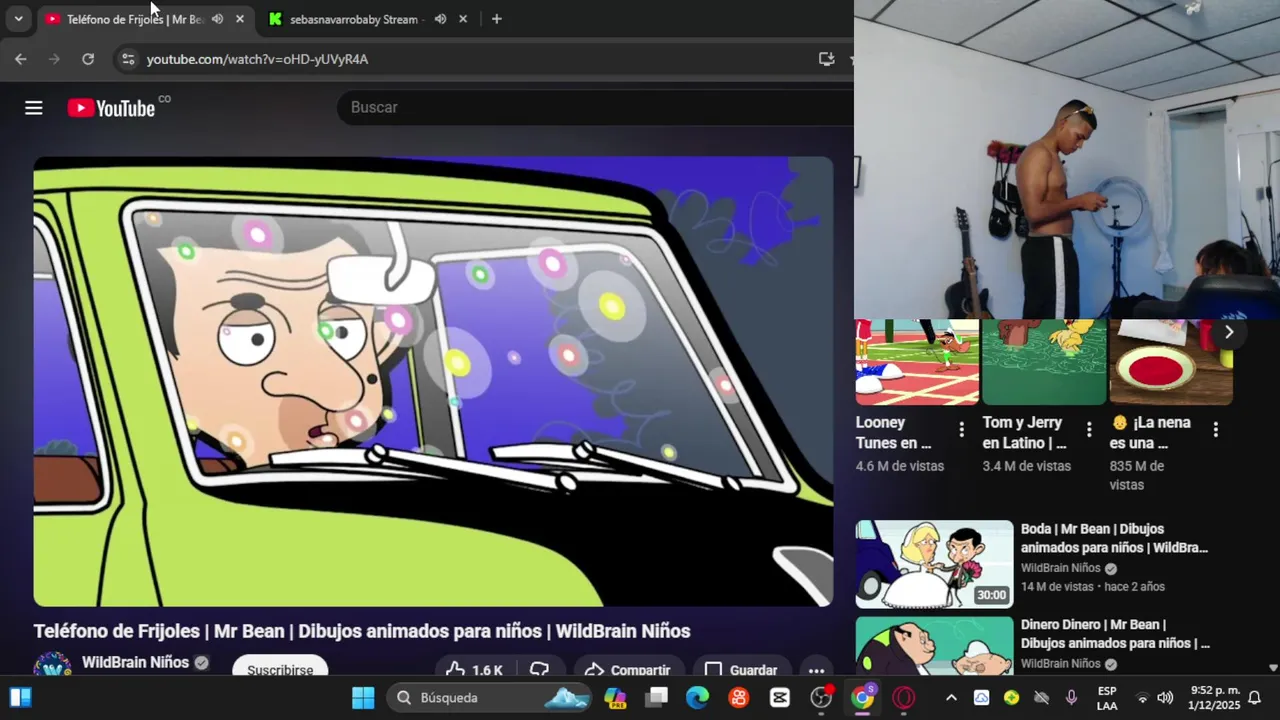Click the Tom y Jerry en Latino title
The image size is (1280, 720).
click(1024, 432)
